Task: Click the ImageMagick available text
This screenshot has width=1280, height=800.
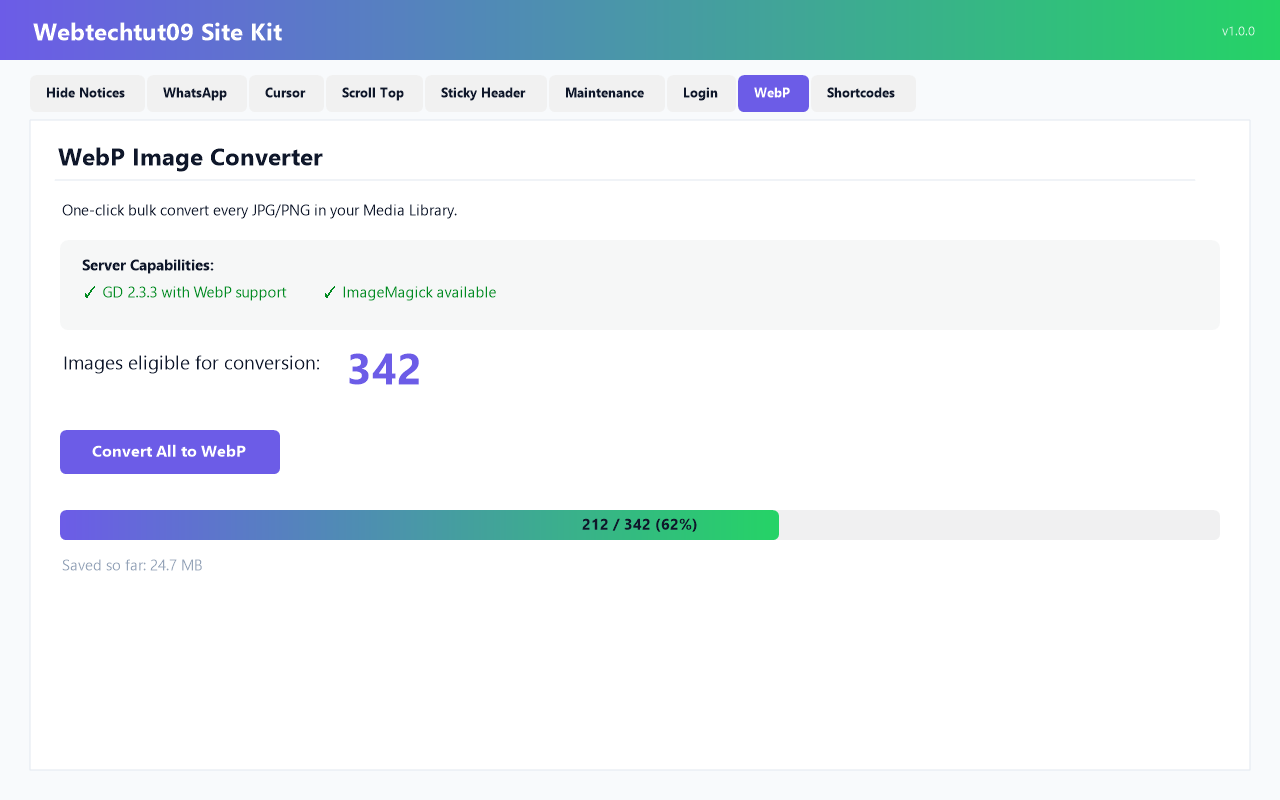Action: pos(419,293)
